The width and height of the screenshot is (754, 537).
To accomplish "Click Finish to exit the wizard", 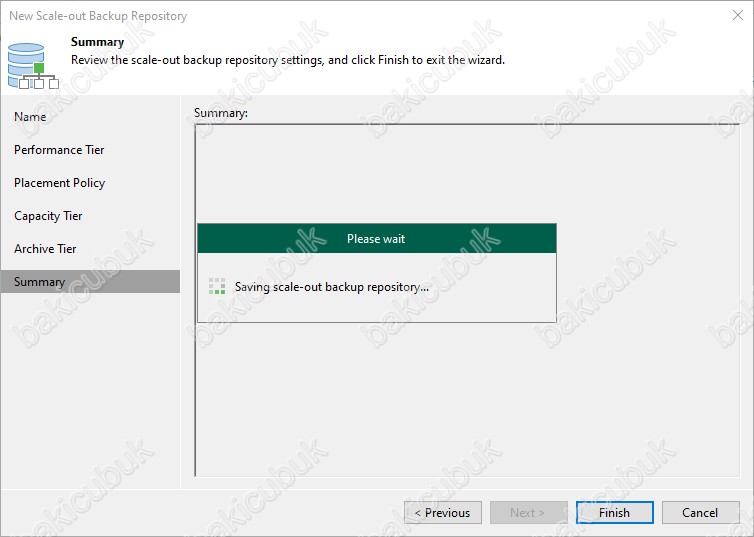I will pyautogui.click(x=615, y=512).
